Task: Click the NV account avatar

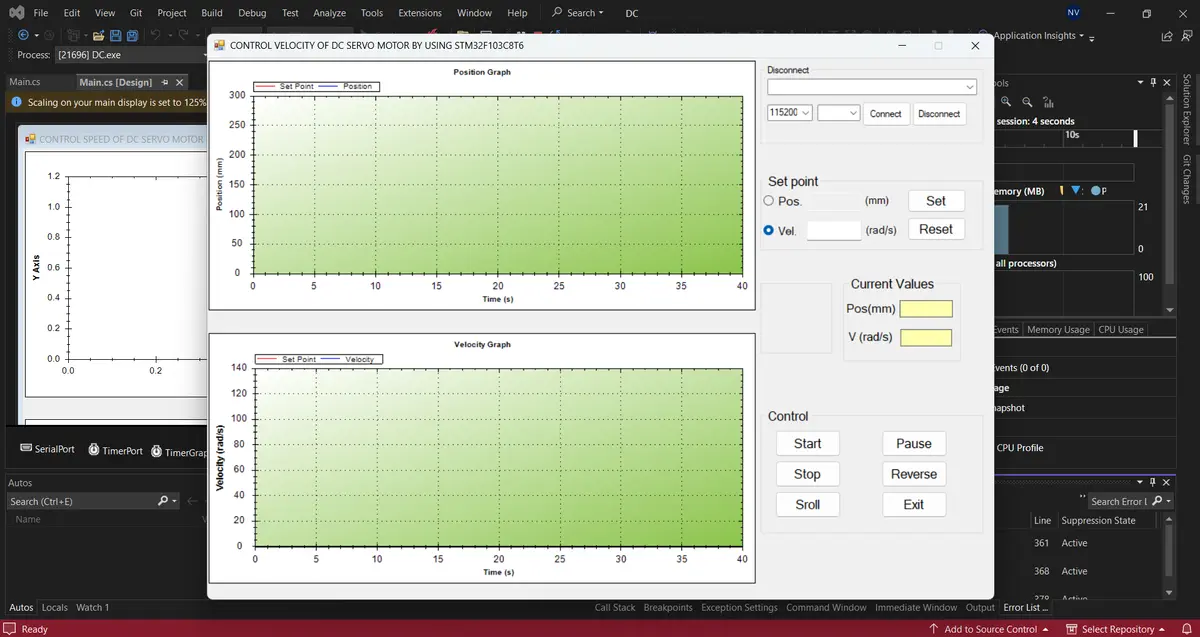Action: (1073, 13)
